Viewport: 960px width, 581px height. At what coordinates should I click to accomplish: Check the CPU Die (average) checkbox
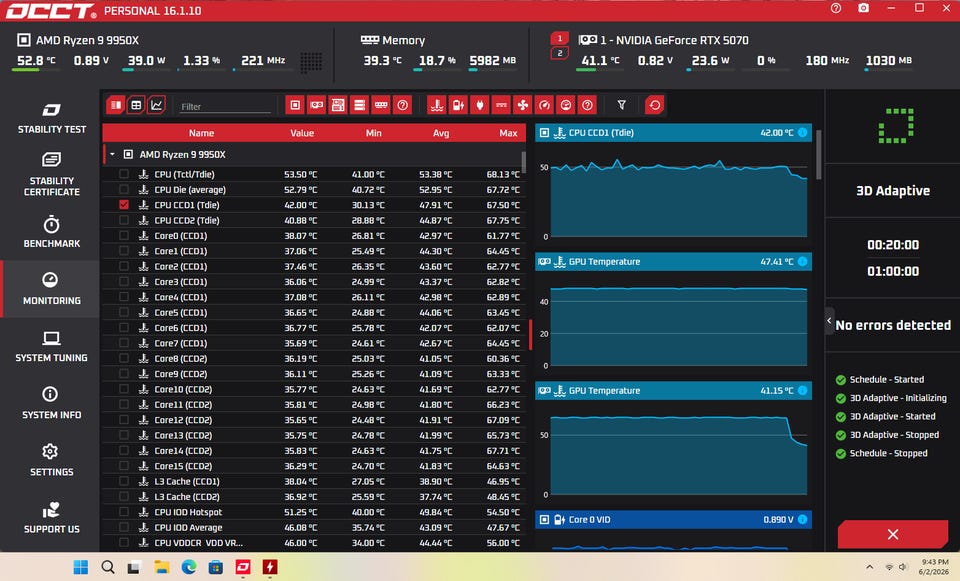click(x=124, y=190)
